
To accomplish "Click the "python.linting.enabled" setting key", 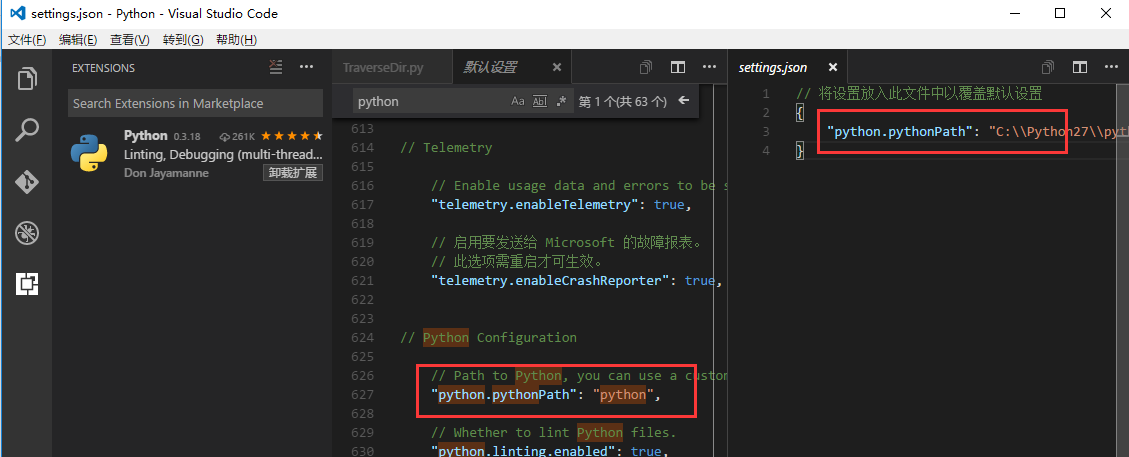I will (x=521, y=451).
